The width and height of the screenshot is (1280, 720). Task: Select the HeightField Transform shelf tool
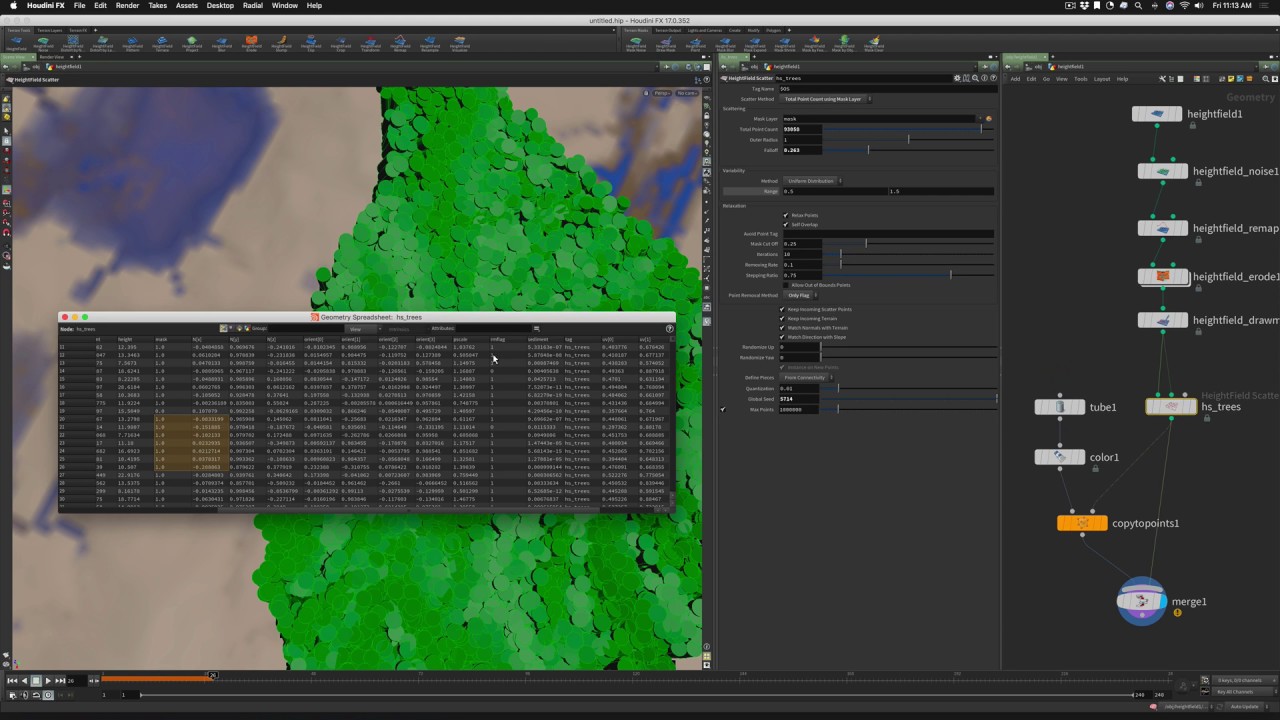370,43
